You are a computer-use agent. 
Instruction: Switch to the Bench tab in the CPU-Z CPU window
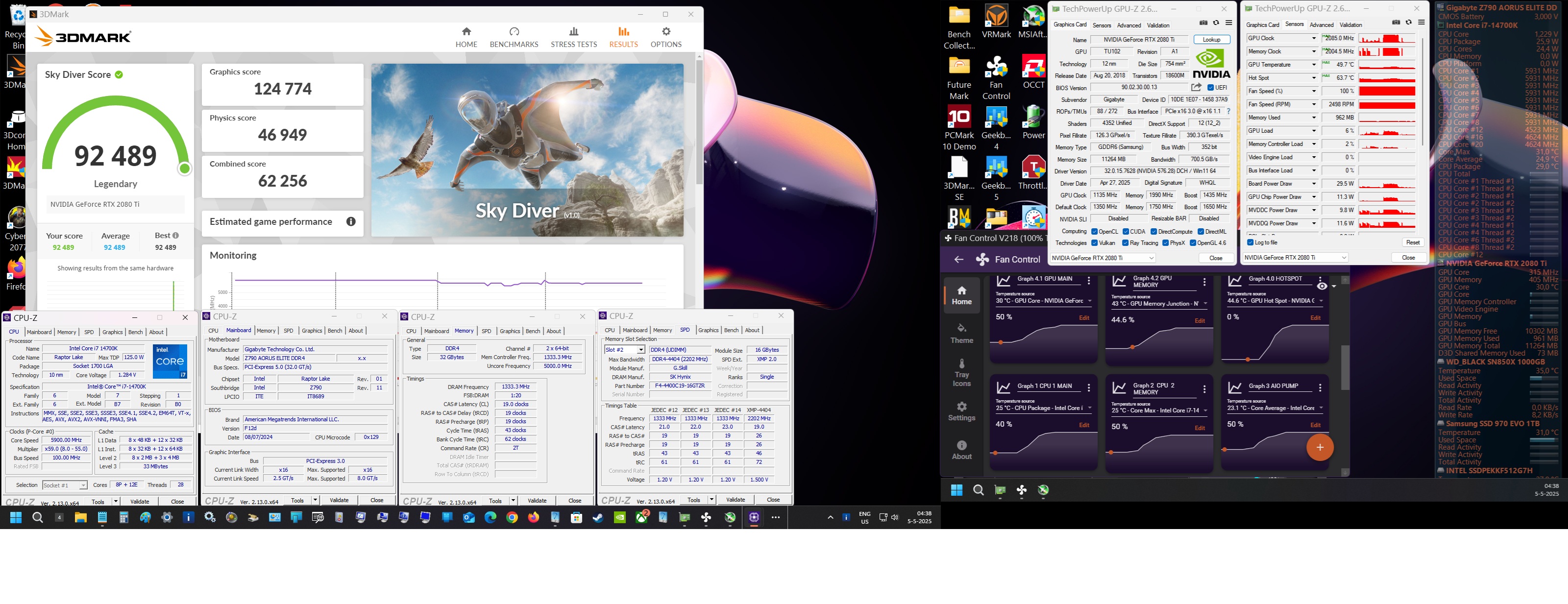click(x=136, y=332)
